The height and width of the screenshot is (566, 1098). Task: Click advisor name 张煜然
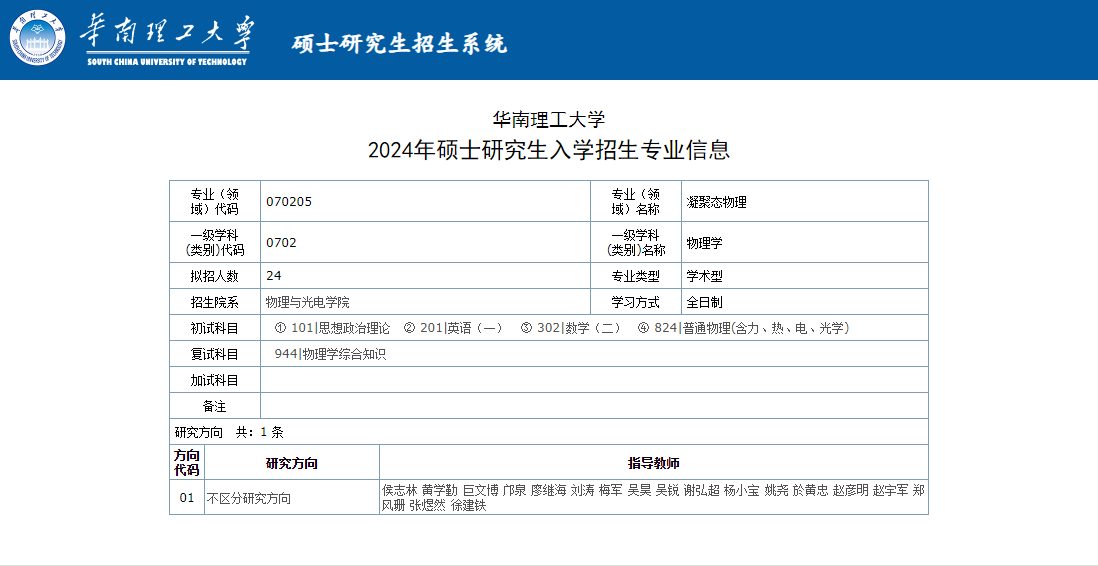click(x=427, y=506)
